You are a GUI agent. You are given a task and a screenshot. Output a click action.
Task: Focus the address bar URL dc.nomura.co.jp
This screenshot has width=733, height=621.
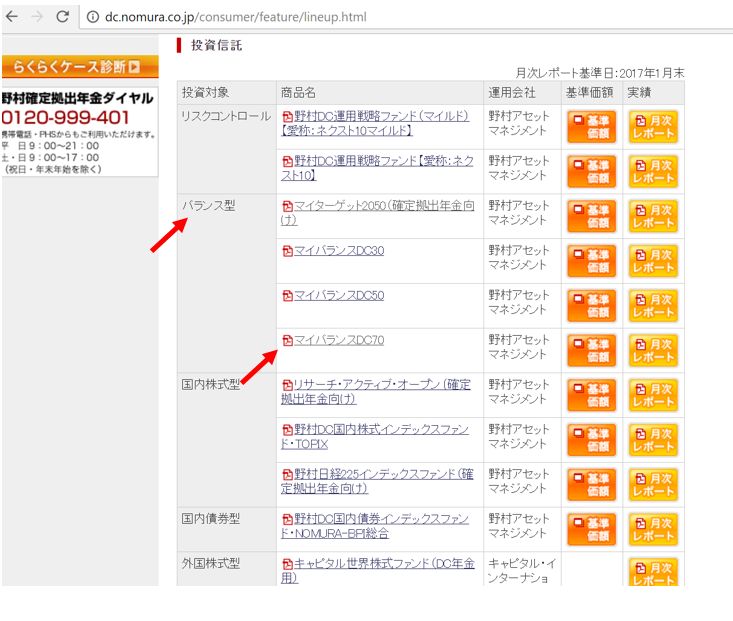pos(236,17)
